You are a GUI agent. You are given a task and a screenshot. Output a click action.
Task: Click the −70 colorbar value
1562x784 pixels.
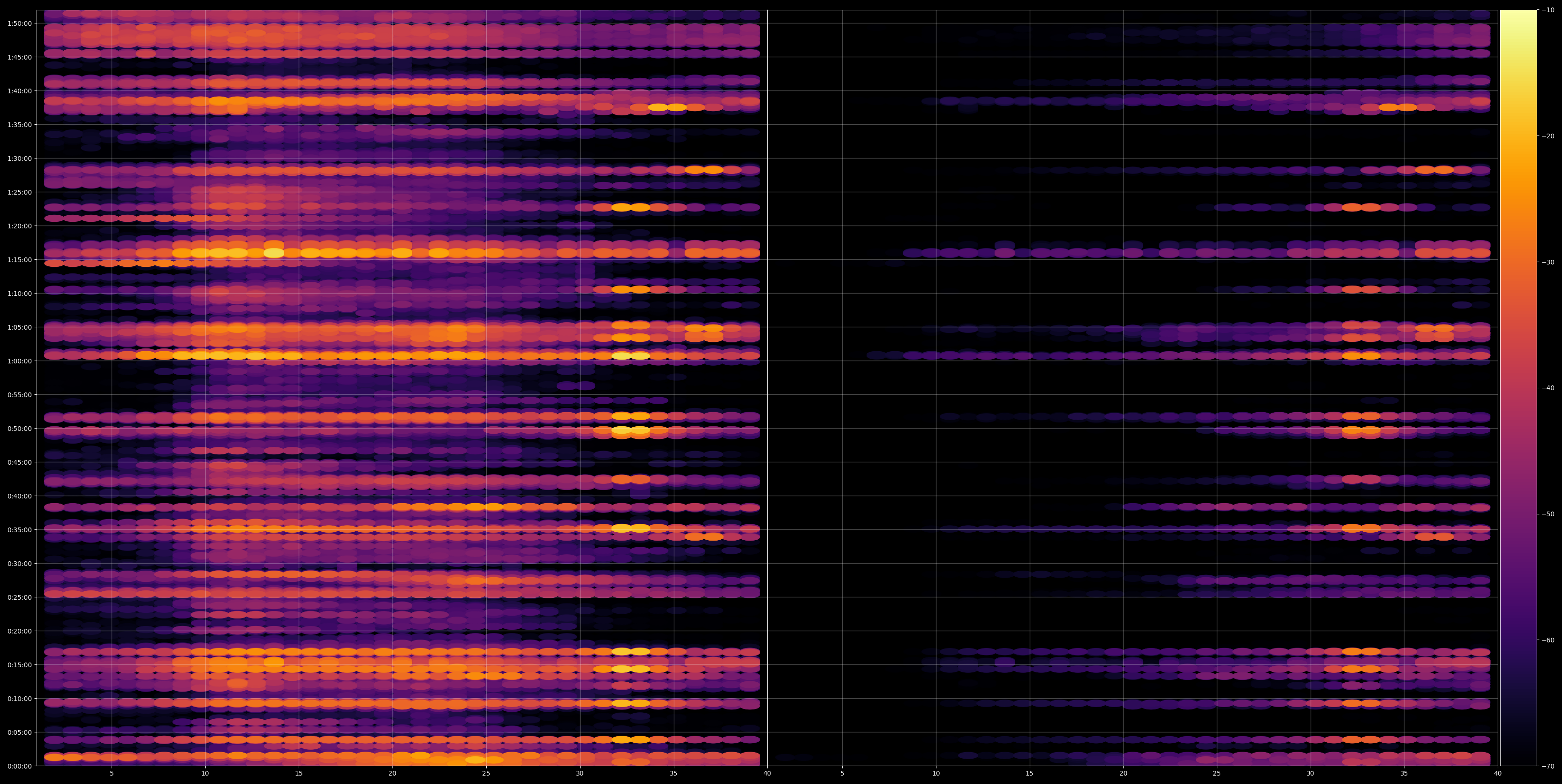tap(1548, 766)
